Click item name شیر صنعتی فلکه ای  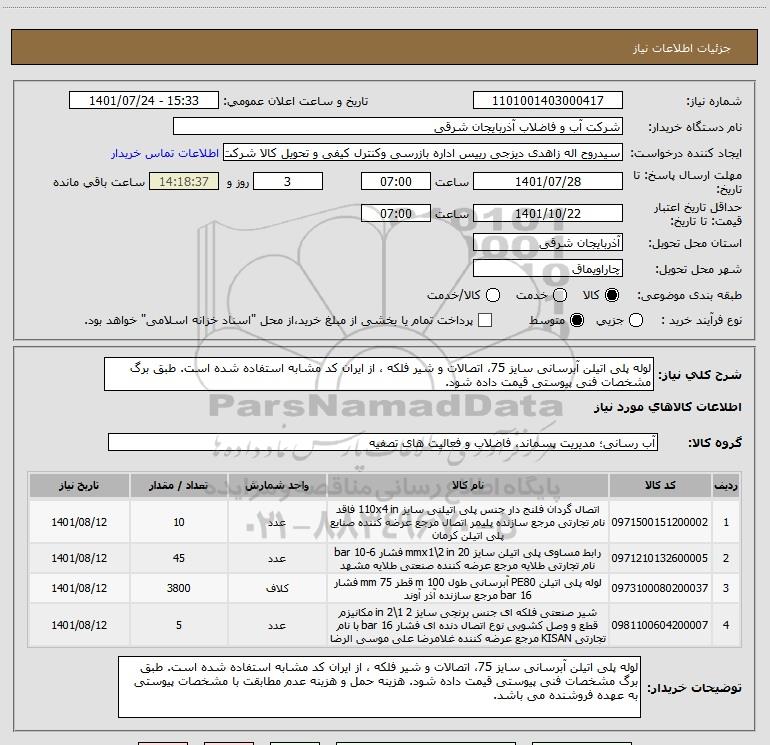tap(468, 625)
